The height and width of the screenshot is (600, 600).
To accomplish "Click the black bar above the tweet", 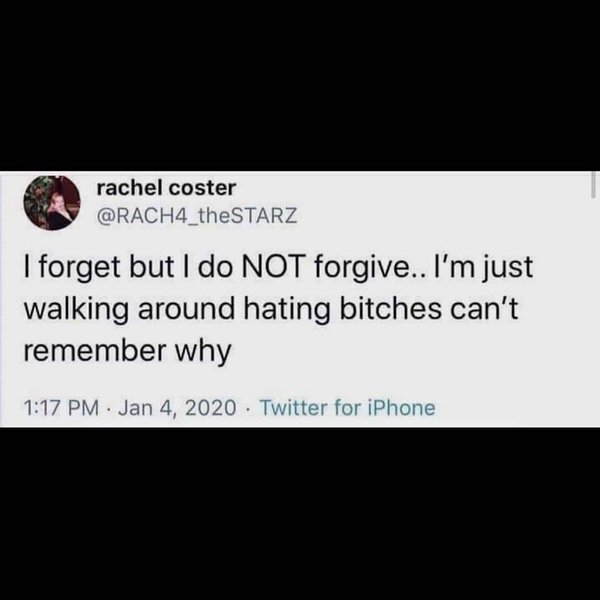I will (300, 85).
